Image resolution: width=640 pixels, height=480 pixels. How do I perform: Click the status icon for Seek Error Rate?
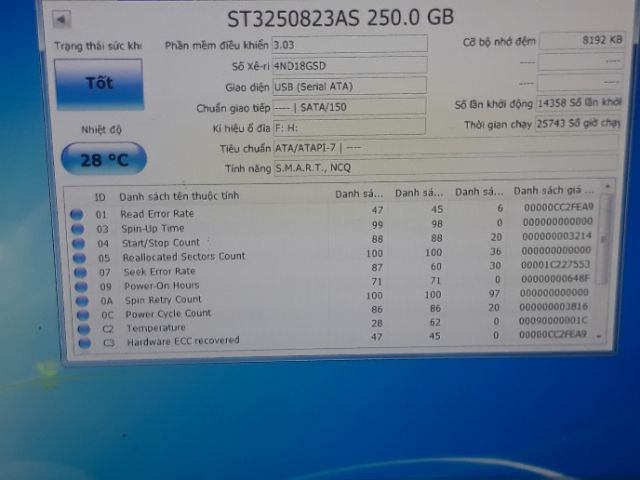(80, 273)
